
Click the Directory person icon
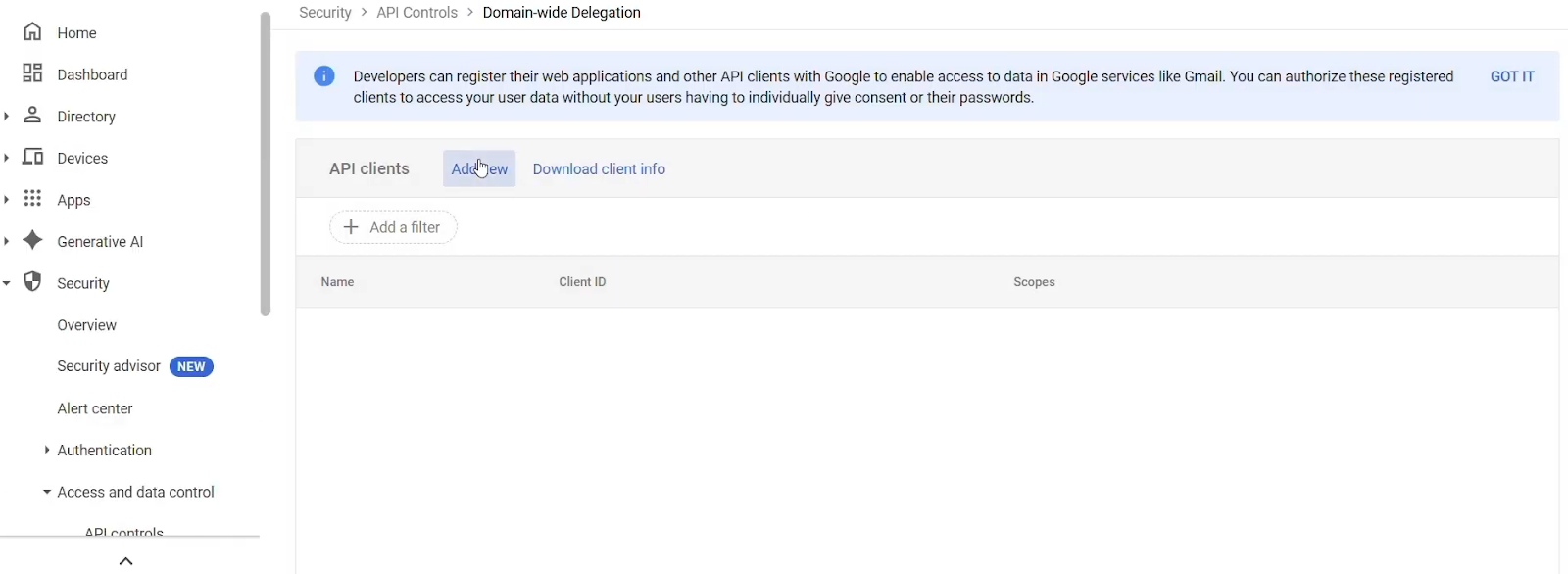point(32,116)
